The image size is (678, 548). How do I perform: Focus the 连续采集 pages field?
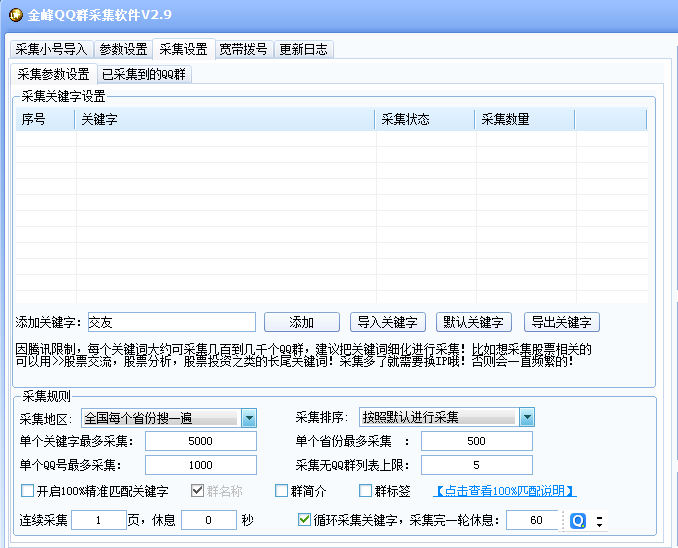coord(99,520)
